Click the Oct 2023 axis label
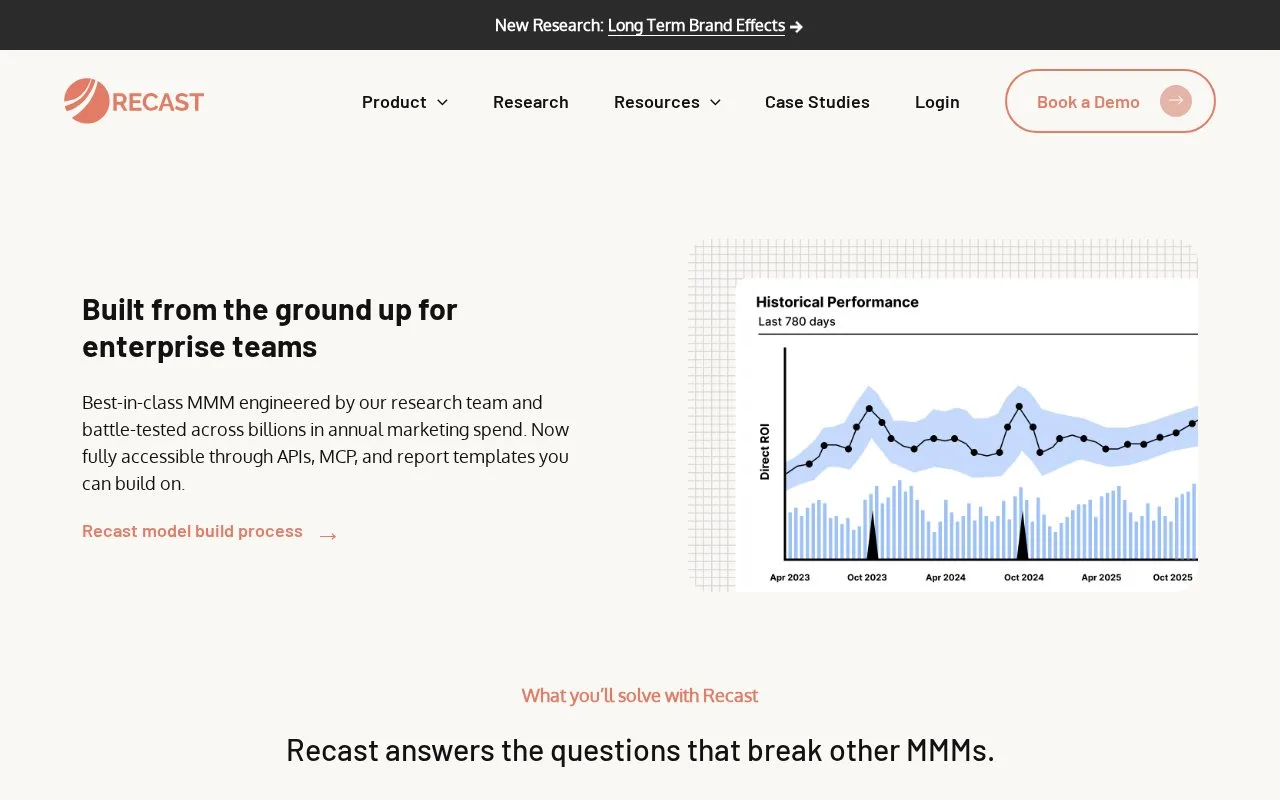Image resolution: width=1280 pixels, height=800 pixels. pos(867,578)
